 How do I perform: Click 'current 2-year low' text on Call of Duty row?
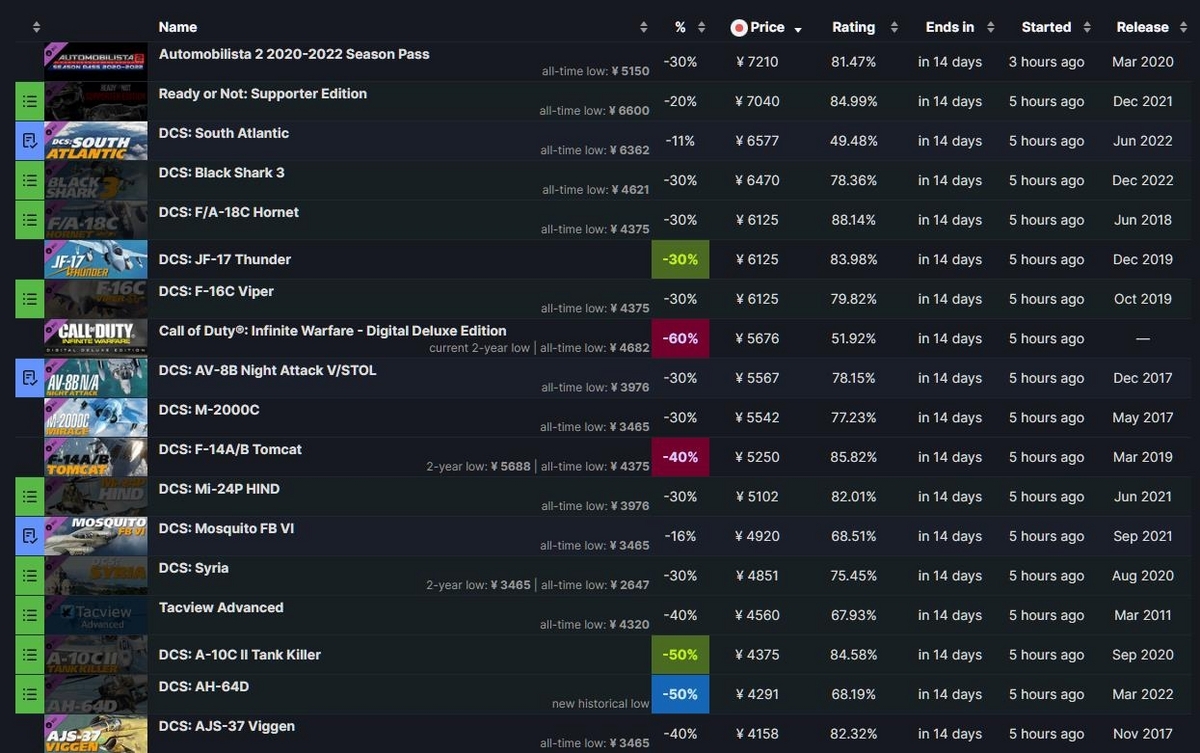coord(479,348)
